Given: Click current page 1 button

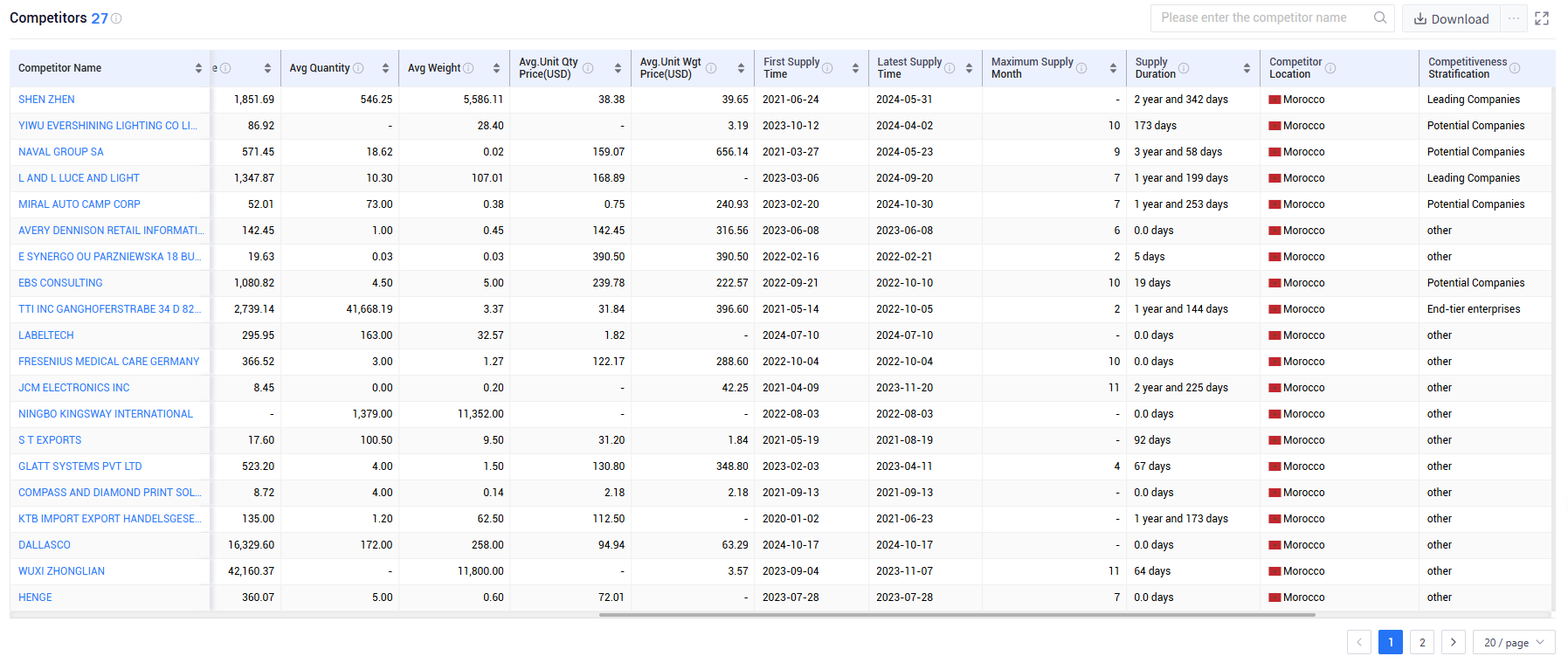Looking at the screenshot, I should click(1391, 642).
